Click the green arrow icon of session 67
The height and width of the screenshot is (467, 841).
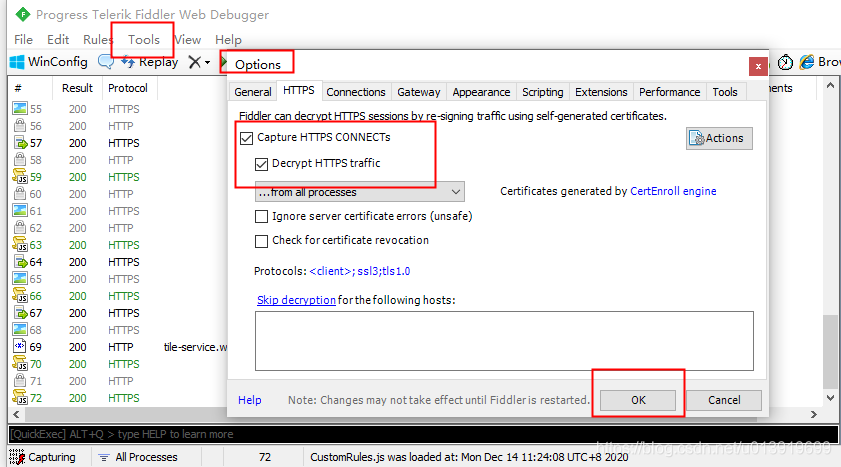(20, 313)
